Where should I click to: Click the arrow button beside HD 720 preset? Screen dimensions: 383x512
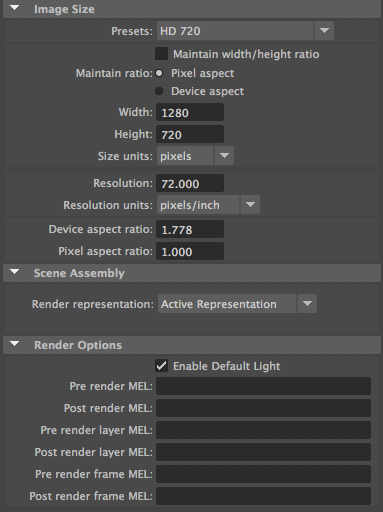pos(324,31)
